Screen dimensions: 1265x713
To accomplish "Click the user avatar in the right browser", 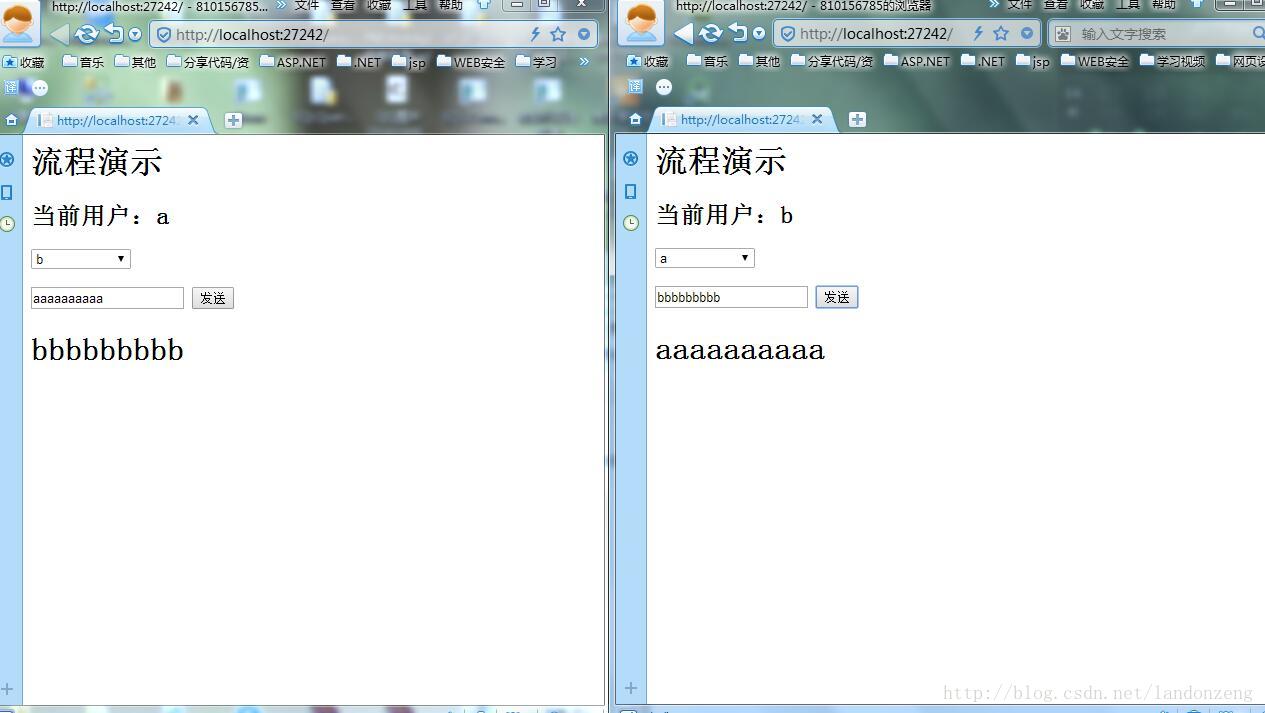I will [641, 22].
